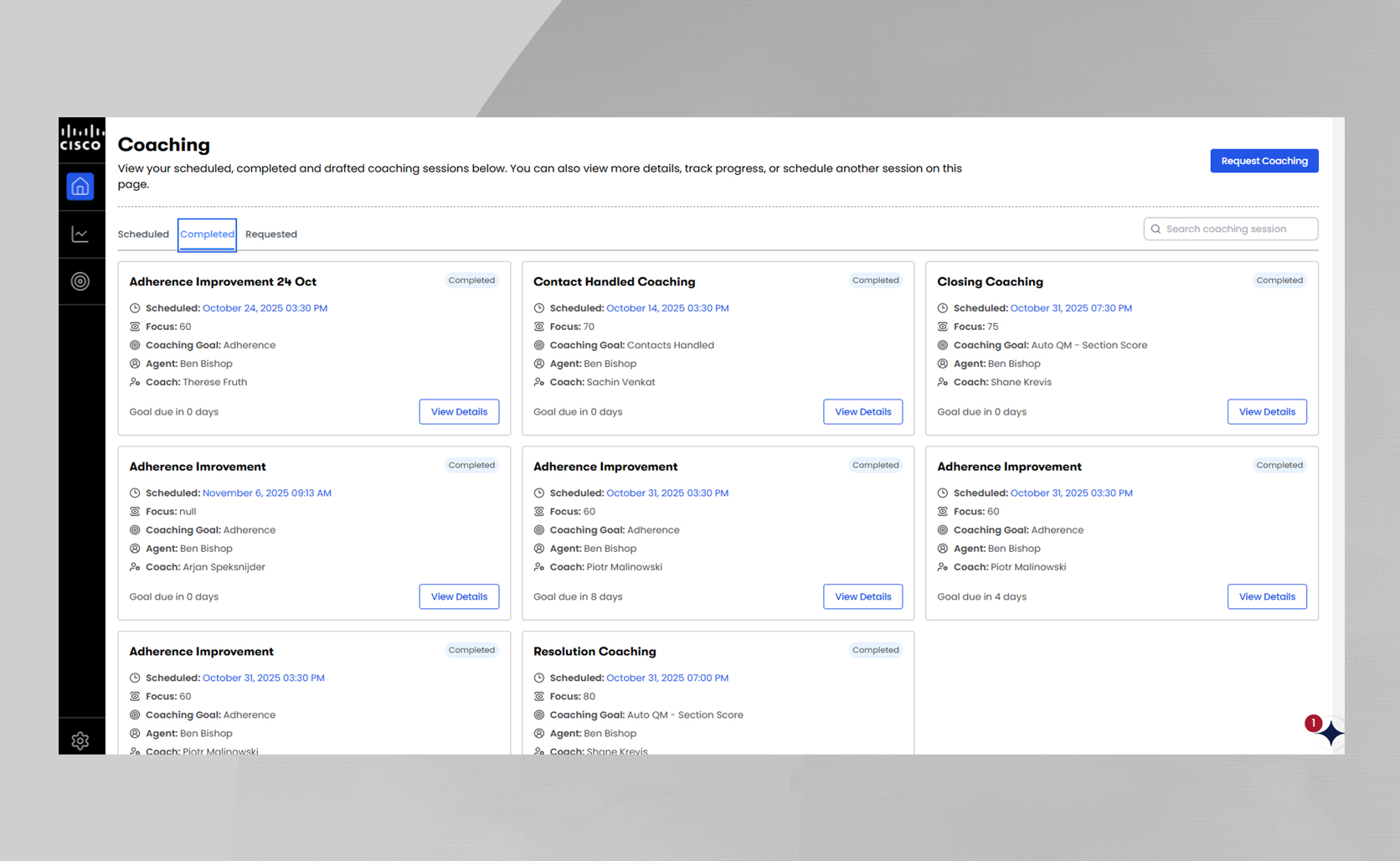
Task: View details for Contact Handled Coaching
Action: click(x=862, y=412)
